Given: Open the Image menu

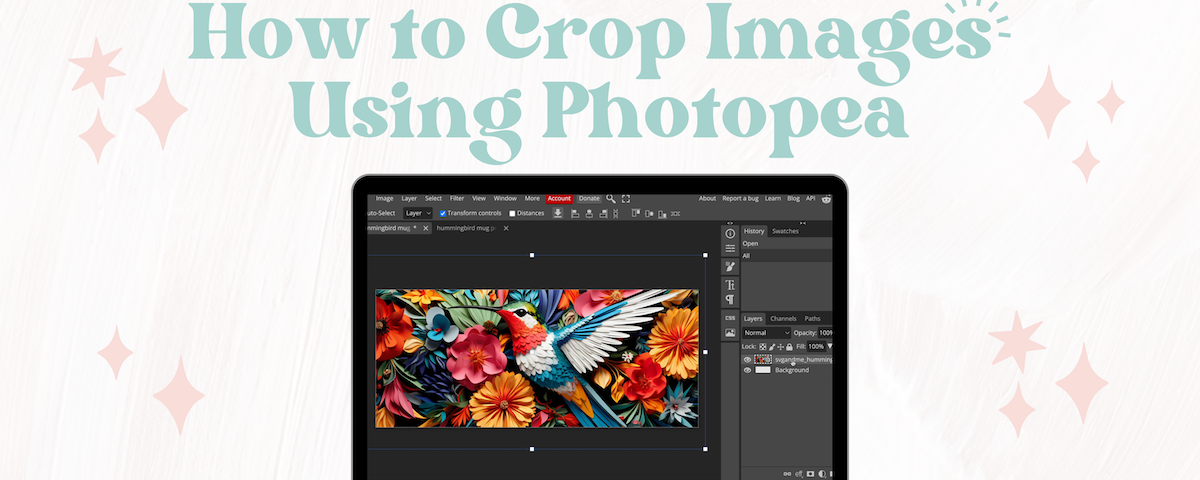Looking at the screenshot, I should point(385,199).
